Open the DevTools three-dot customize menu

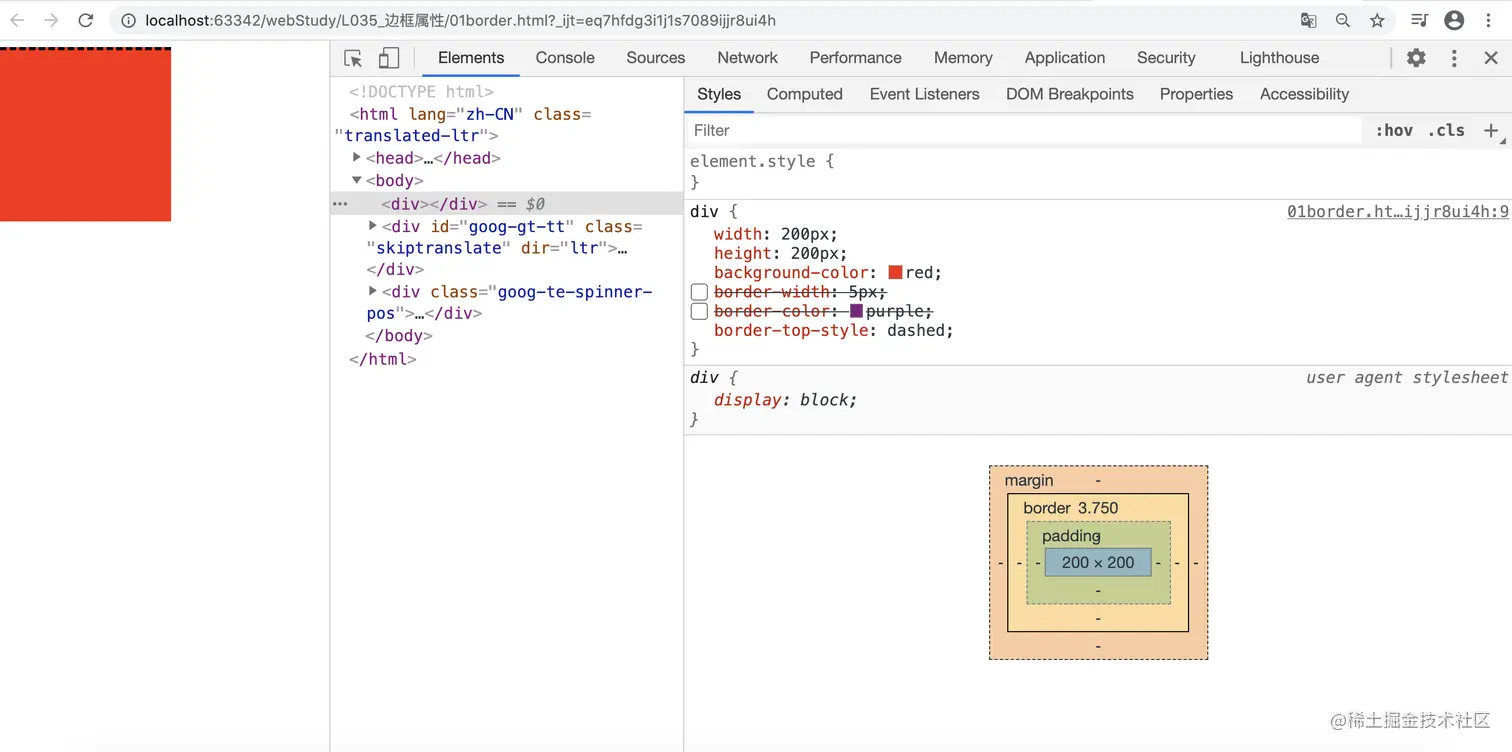(1454, 58)
